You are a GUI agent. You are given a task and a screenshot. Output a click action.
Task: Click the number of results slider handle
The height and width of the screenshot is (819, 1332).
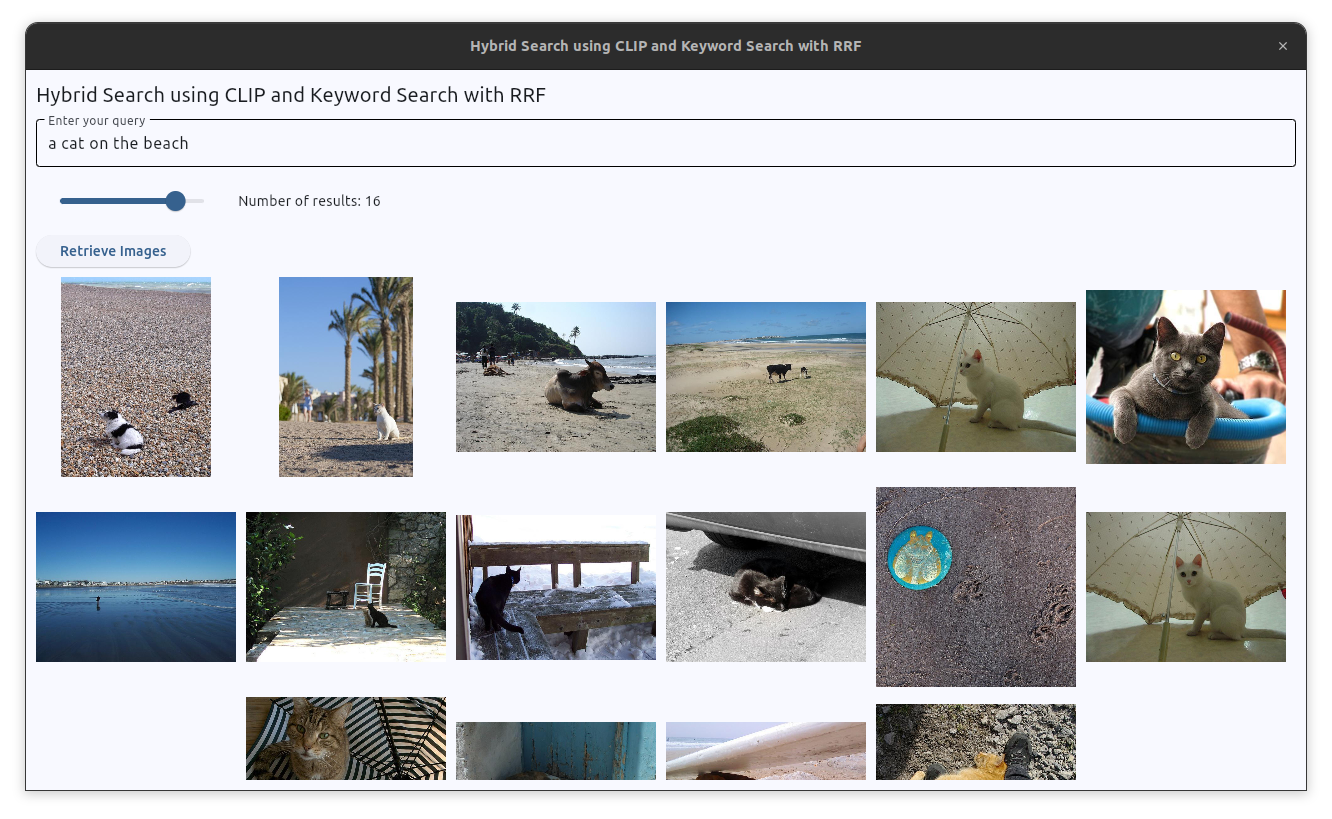(175, 201)
